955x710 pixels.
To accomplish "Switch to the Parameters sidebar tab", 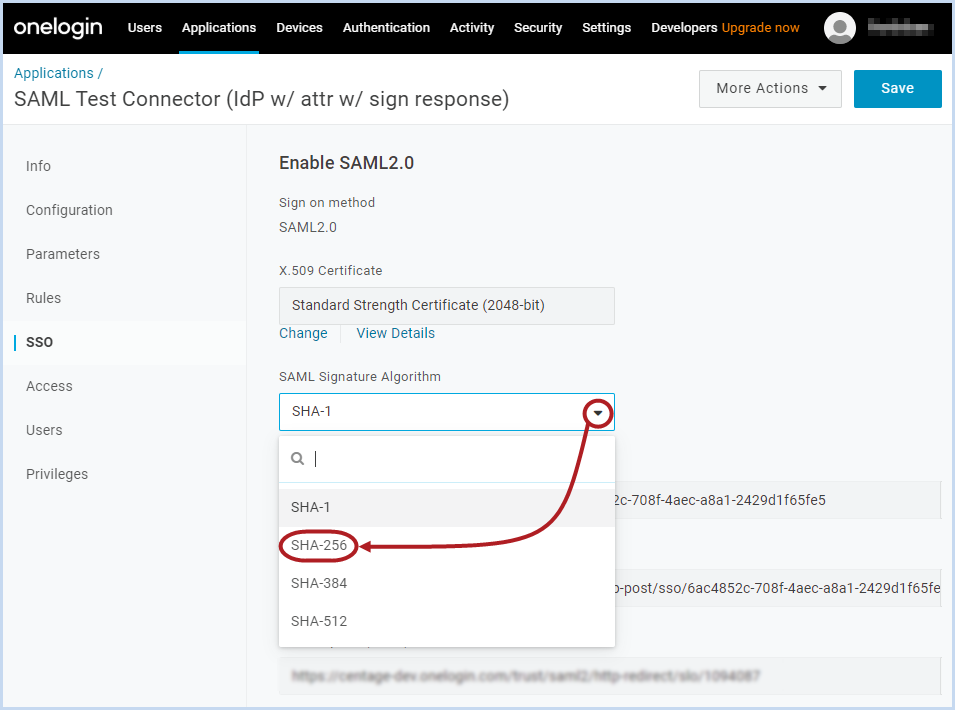I will tap(63, 254).
